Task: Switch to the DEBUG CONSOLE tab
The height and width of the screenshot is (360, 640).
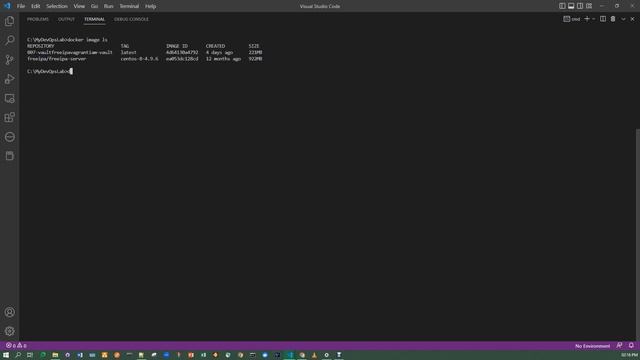Action: click(131, 19)
